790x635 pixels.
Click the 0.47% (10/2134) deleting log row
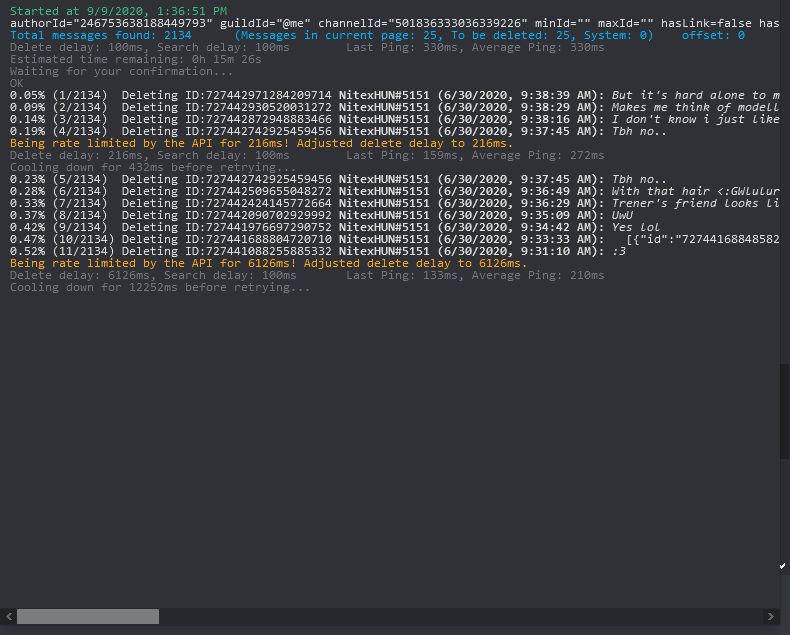coord(394,239)
